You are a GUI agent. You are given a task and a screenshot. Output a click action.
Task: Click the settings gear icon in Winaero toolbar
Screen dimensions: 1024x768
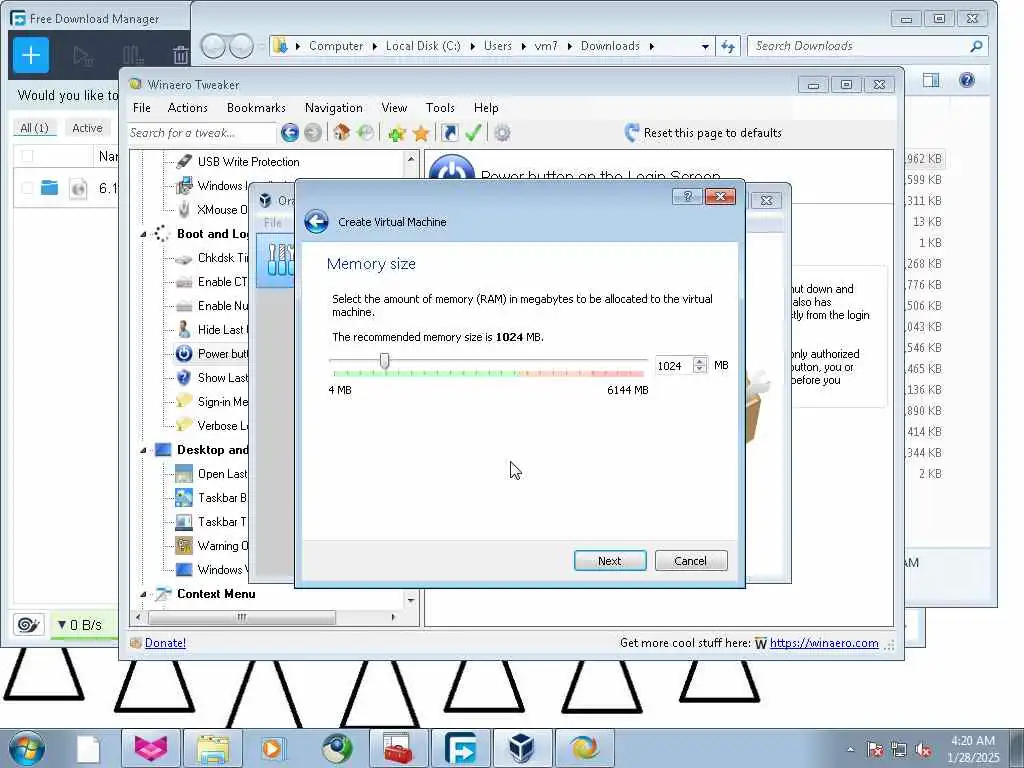[502, 133]
